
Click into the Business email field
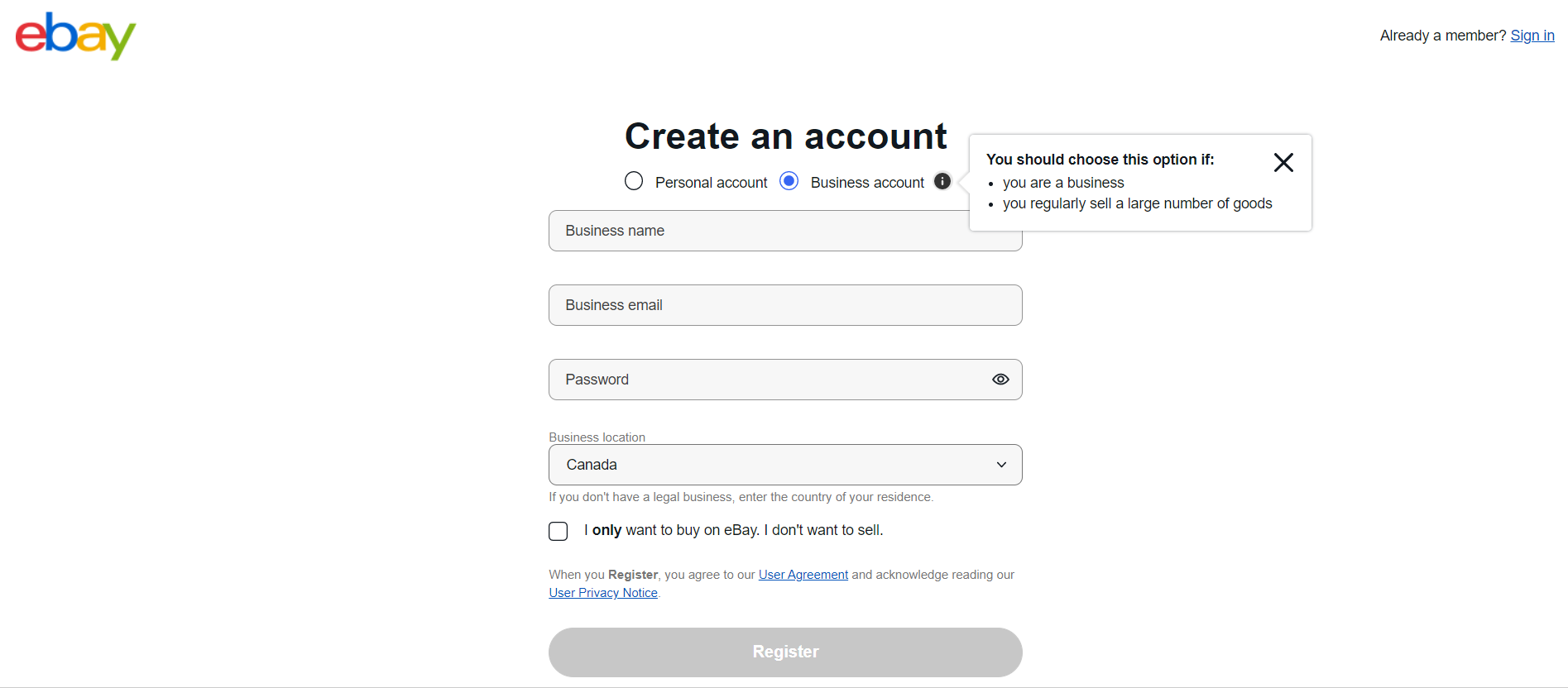pyautogui.click(x=784, y=305)
